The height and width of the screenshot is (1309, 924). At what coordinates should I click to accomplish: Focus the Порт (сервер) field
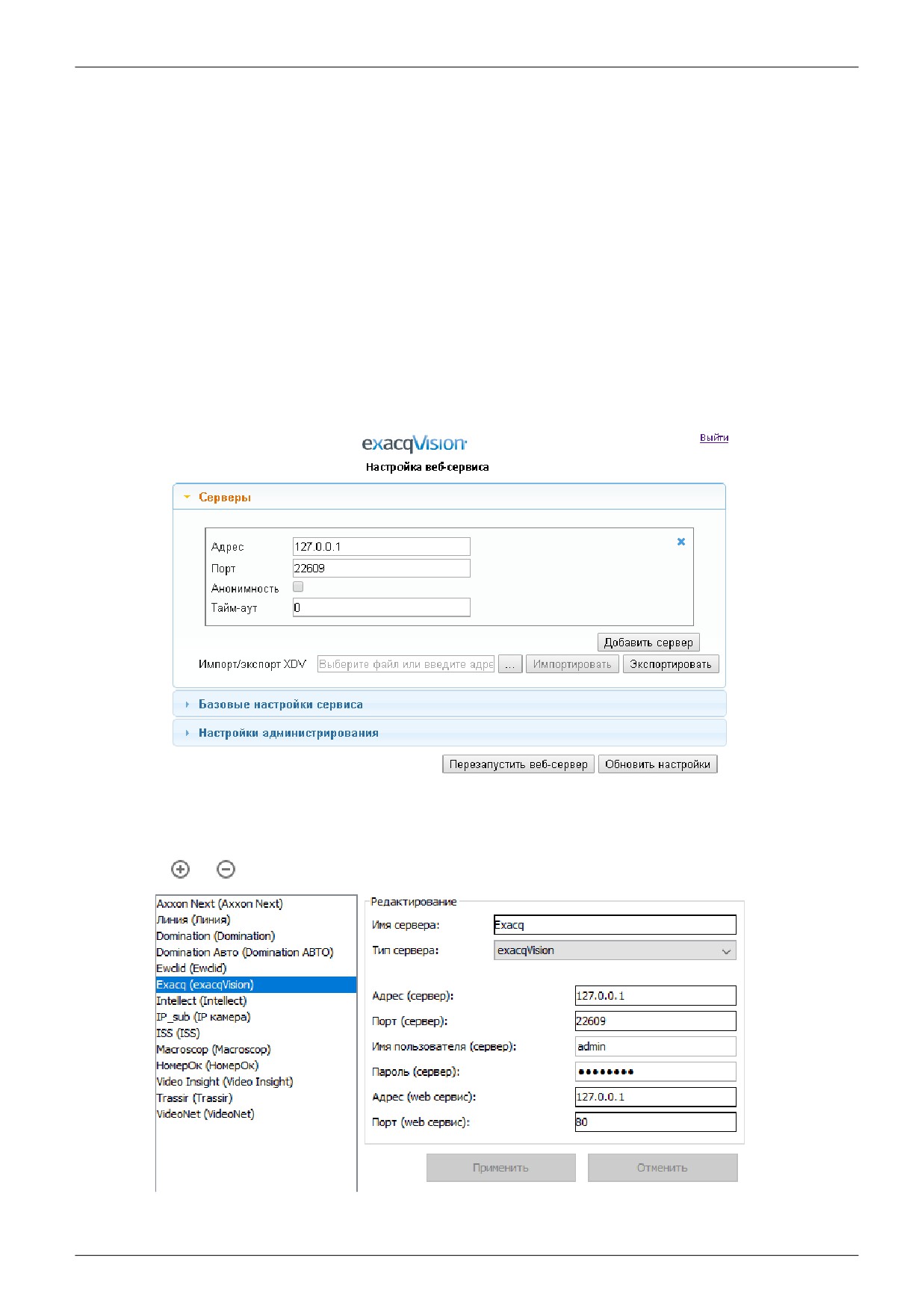656,1021
